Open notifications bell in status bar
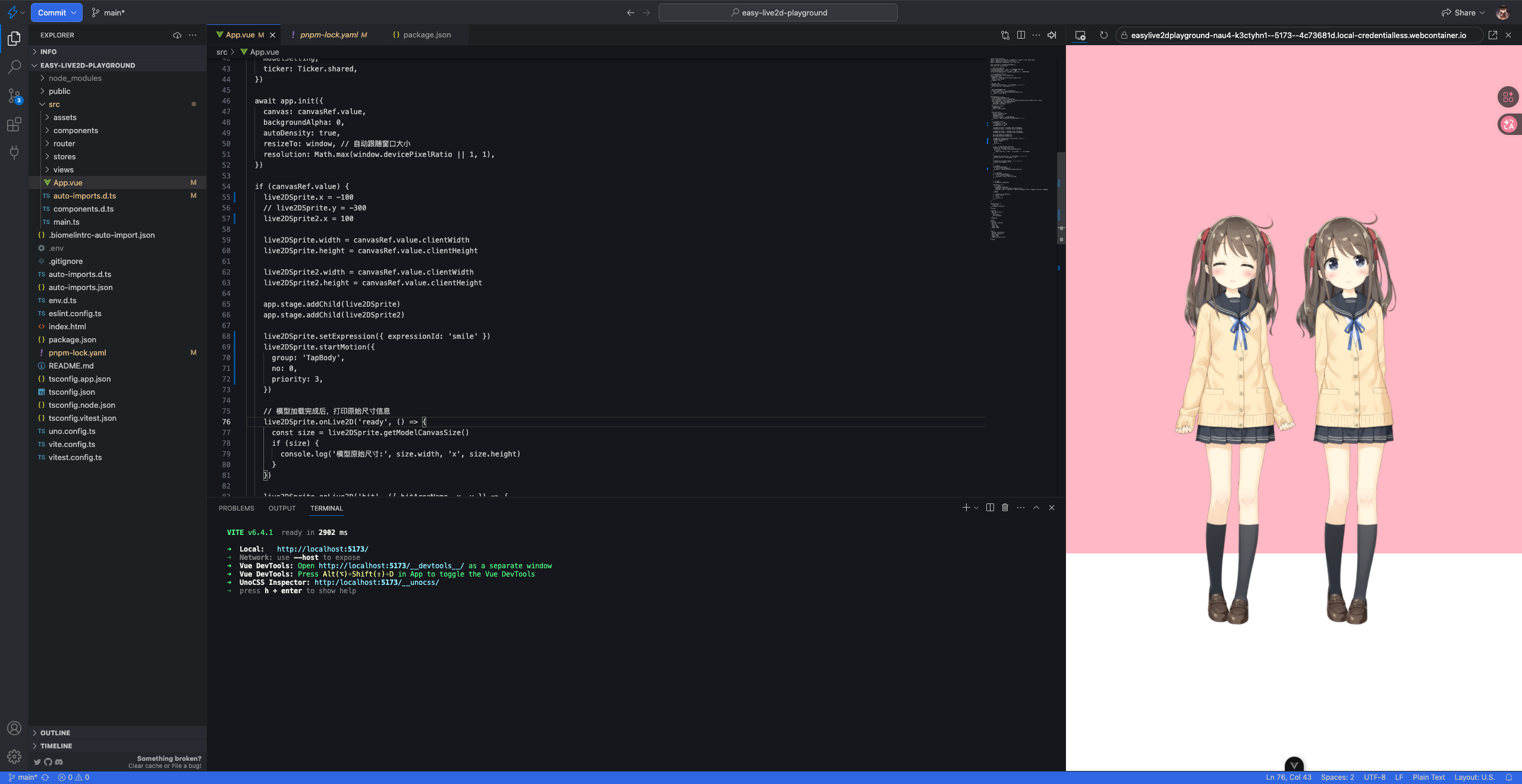1522x784 pixels. [1509, 777]
